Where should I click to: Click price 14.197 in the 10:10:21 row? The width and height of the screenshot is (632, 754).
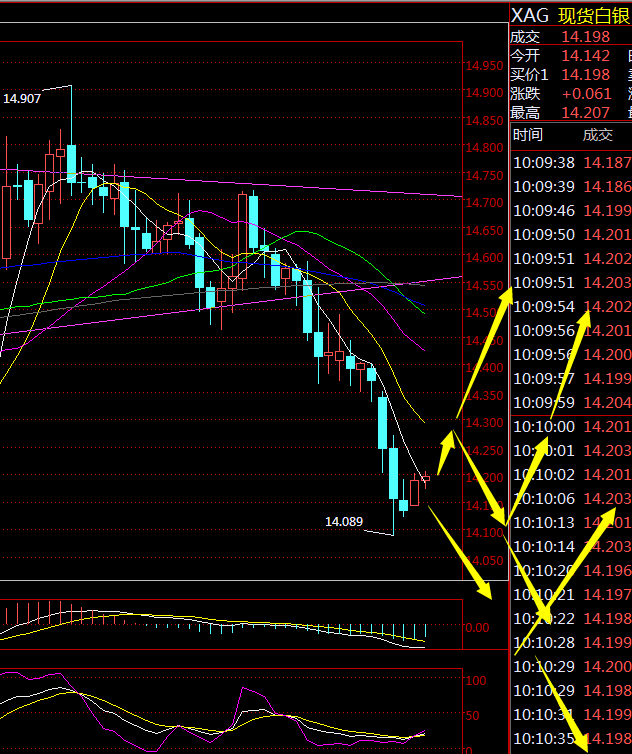coord(607,595)
